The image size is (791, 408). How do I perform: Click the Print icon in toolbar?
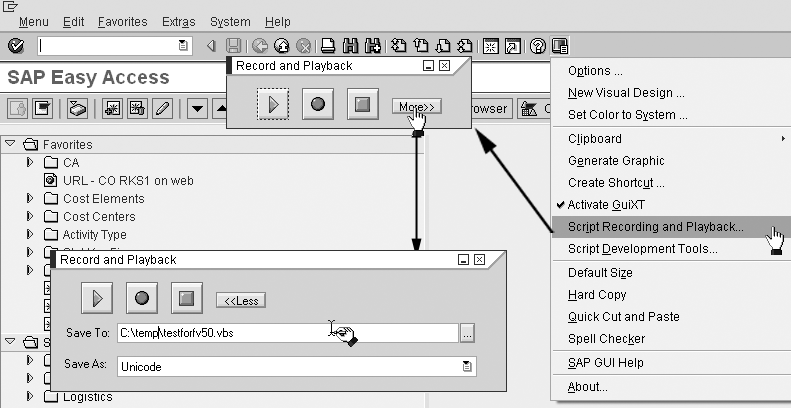[x=328, y=46]
